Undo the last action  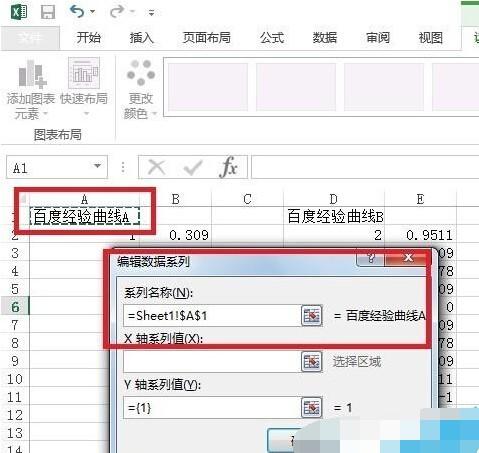[77, 12]
